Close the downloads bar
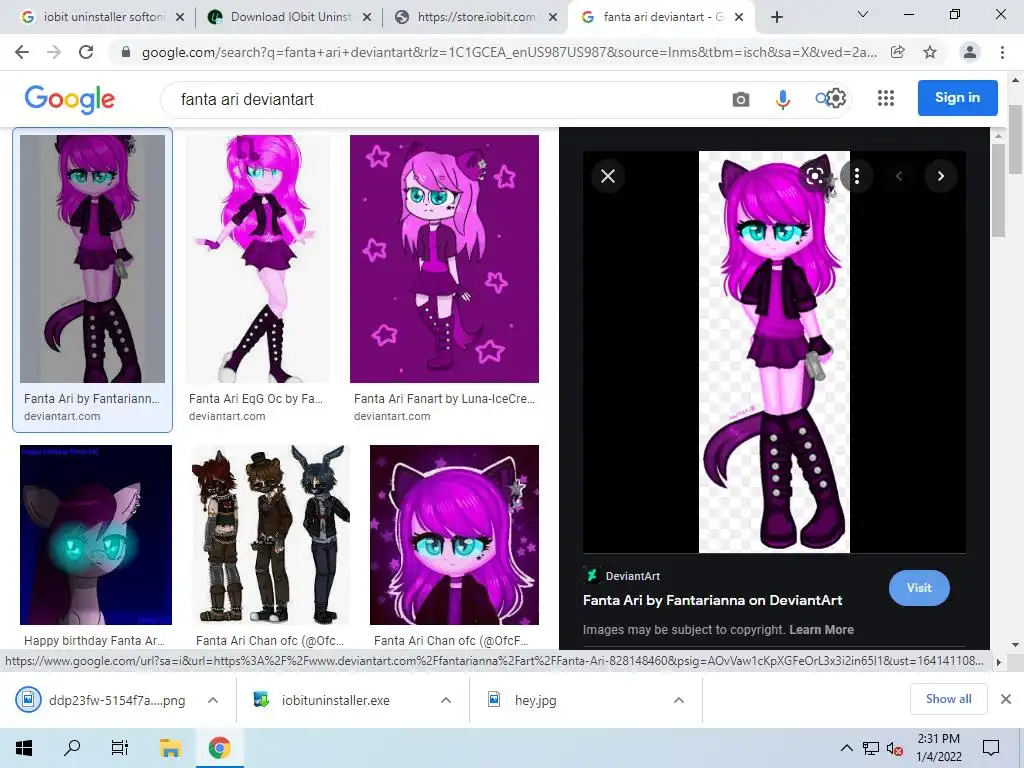The image size is (1024, 768). [x=1006, y=699]
